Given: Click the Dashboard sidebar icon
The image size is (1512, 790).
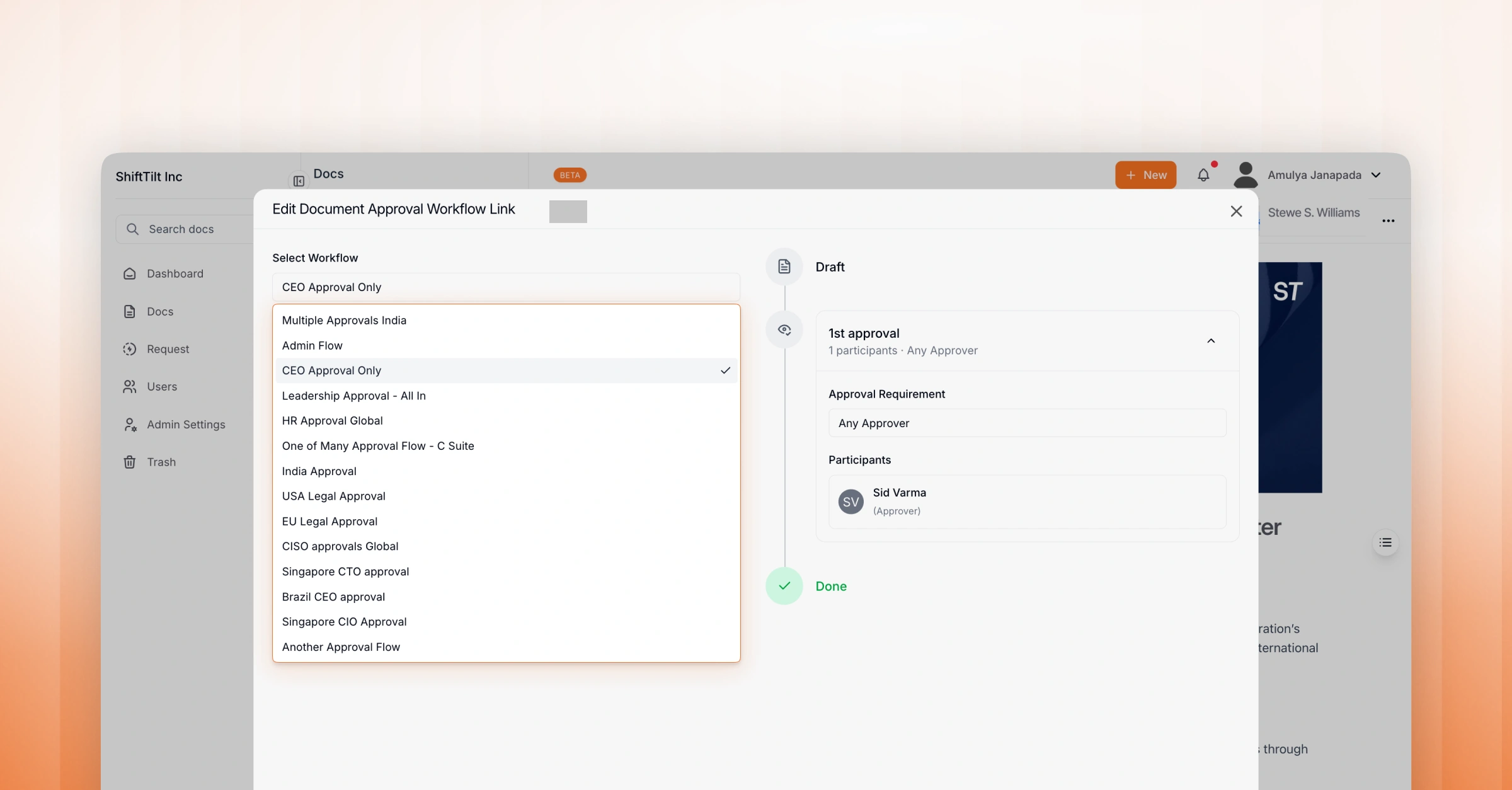Looking at the screenshot, I should (x=130, y=273).
